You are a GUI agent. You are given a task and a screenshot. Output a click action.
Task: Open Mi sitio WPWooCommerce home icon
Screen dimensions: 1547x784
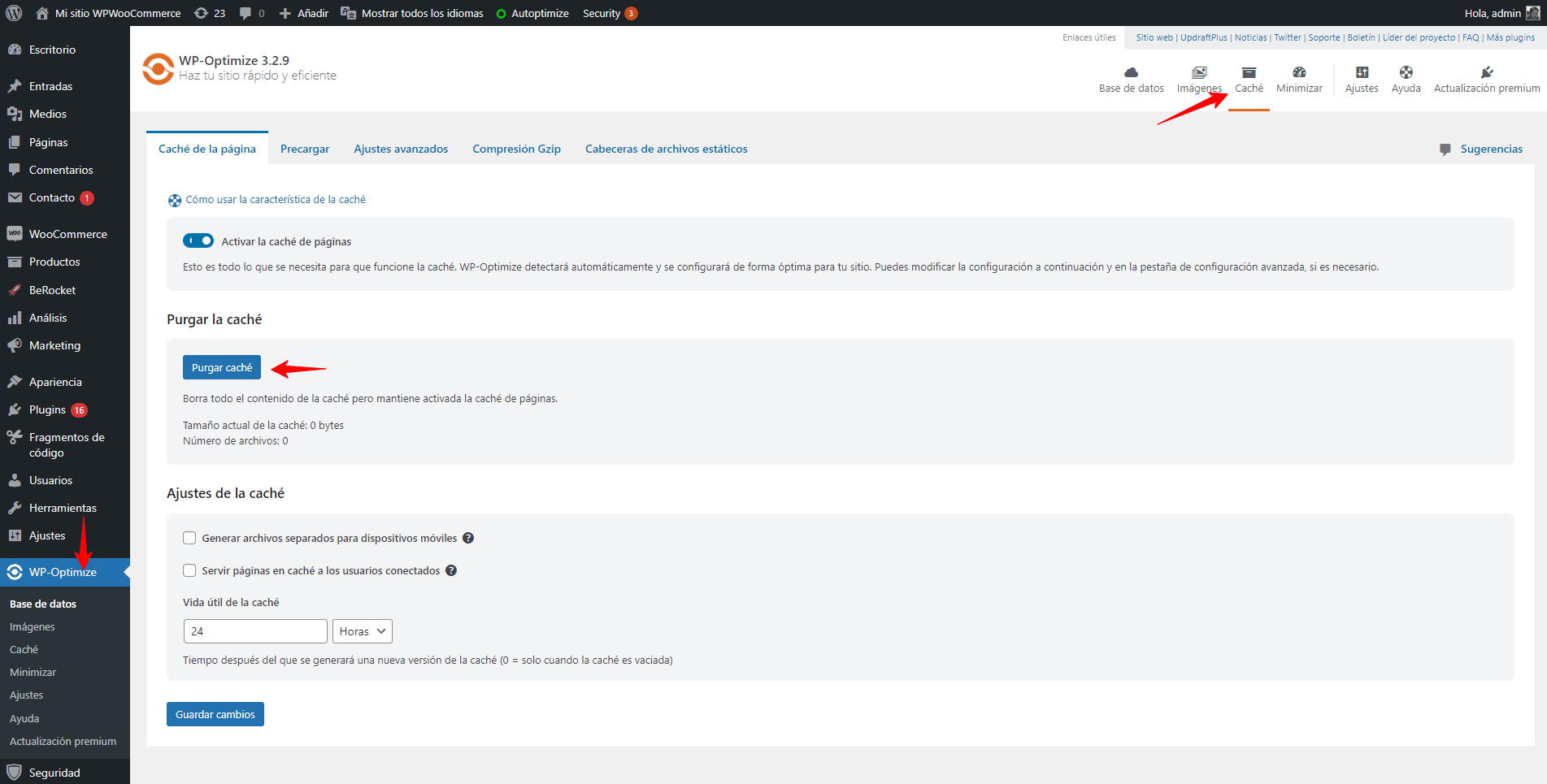(x=42, y=13)
